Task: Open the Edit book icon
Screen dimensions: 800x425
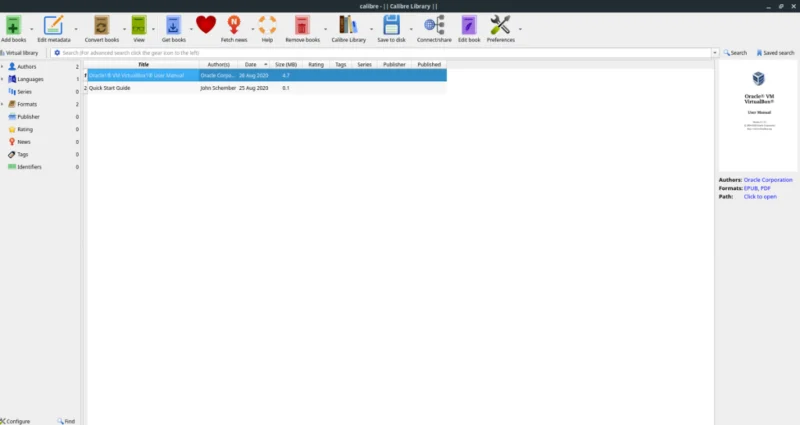Action: (x=469, y=26)
